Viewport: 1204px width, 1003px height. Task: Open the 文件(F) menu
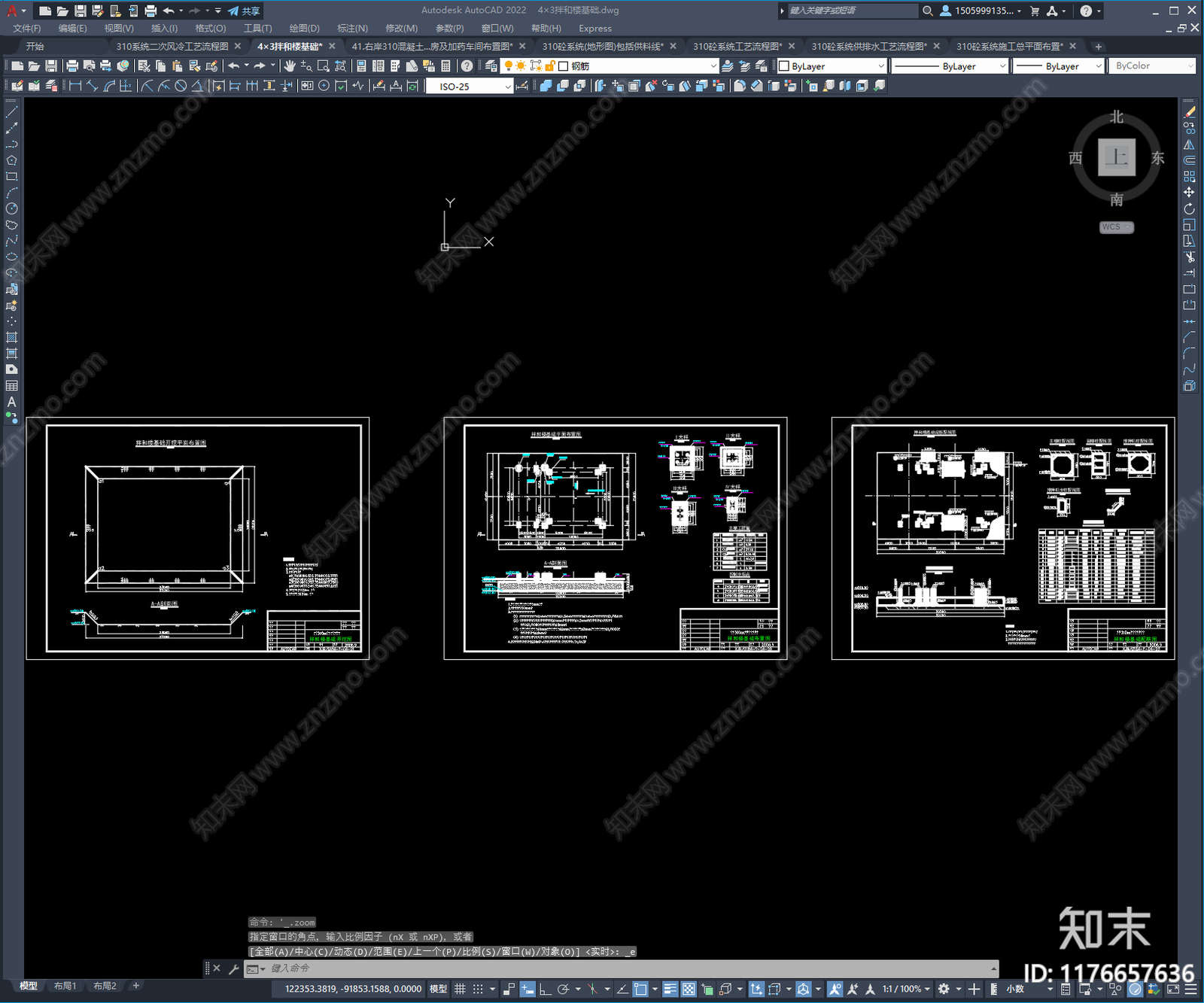[x=27, y=29]
